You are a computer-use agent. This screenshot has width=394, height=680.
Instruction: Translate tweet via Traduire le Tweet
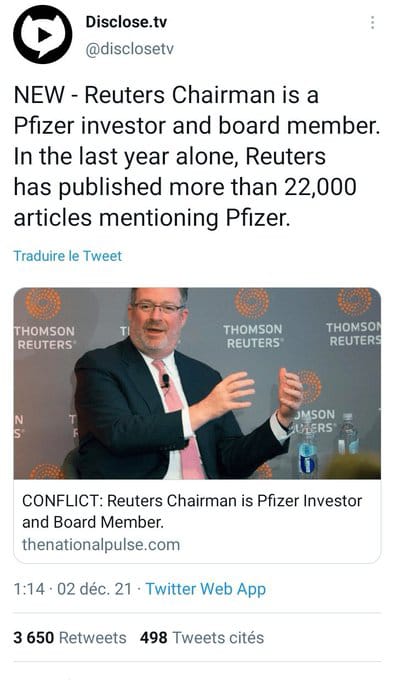[68, 256]
